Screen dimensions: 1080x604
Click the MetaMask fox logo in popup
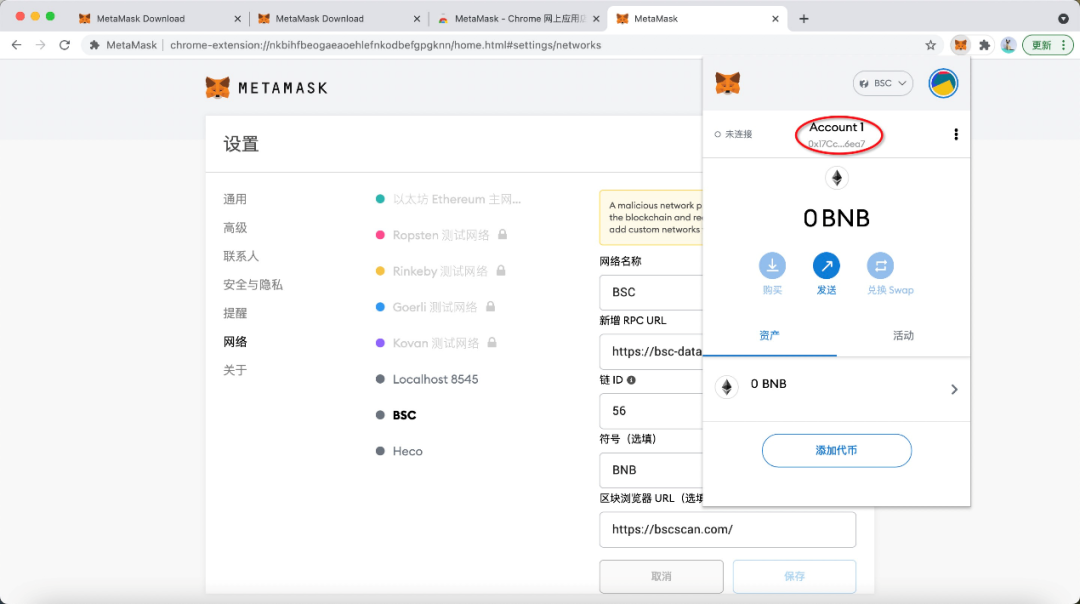click(727, 83)
